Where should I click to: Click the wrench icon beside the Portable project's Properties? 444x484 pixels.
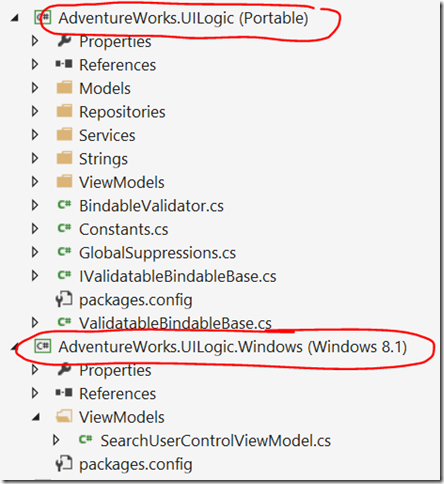click(x=64, y=41)
